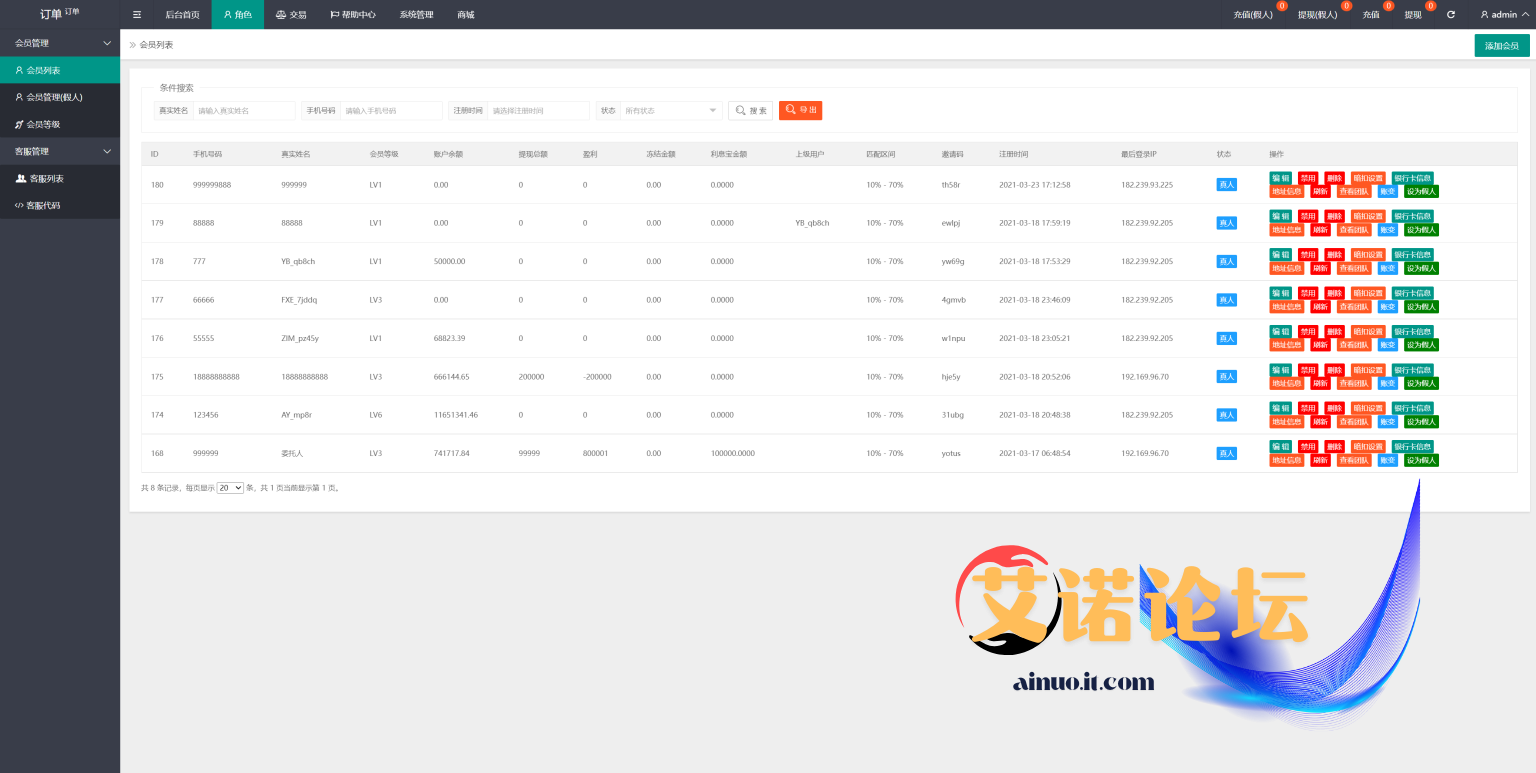Click 查看团队 for member ID 168
Image resolution: width=1536 pixels, height=773 pixels.
pyautogui.click(x=1354, y=460)
